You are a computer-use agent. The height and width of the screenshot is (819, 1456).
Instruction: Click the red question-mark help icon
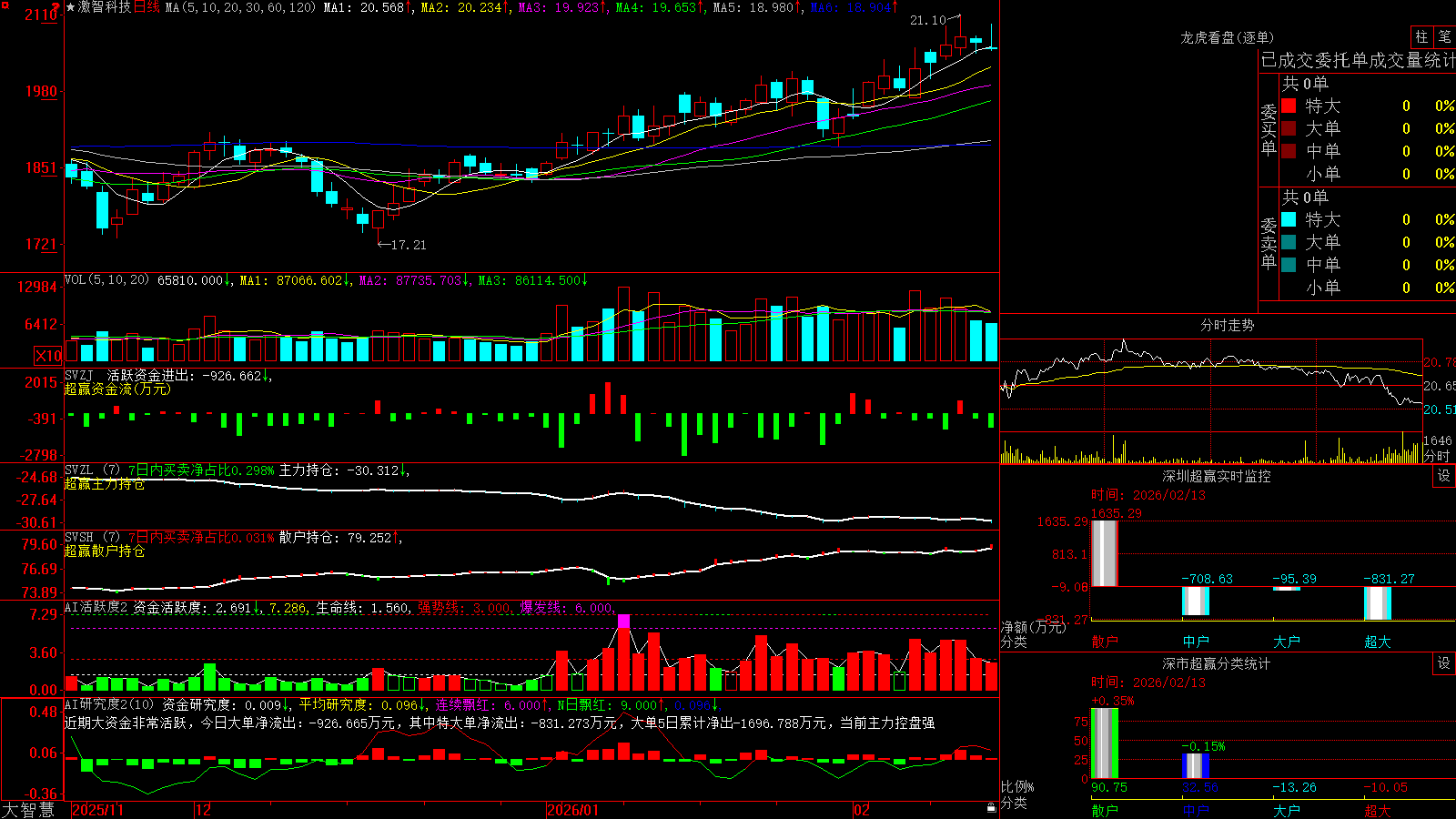[x=56, y=6]
